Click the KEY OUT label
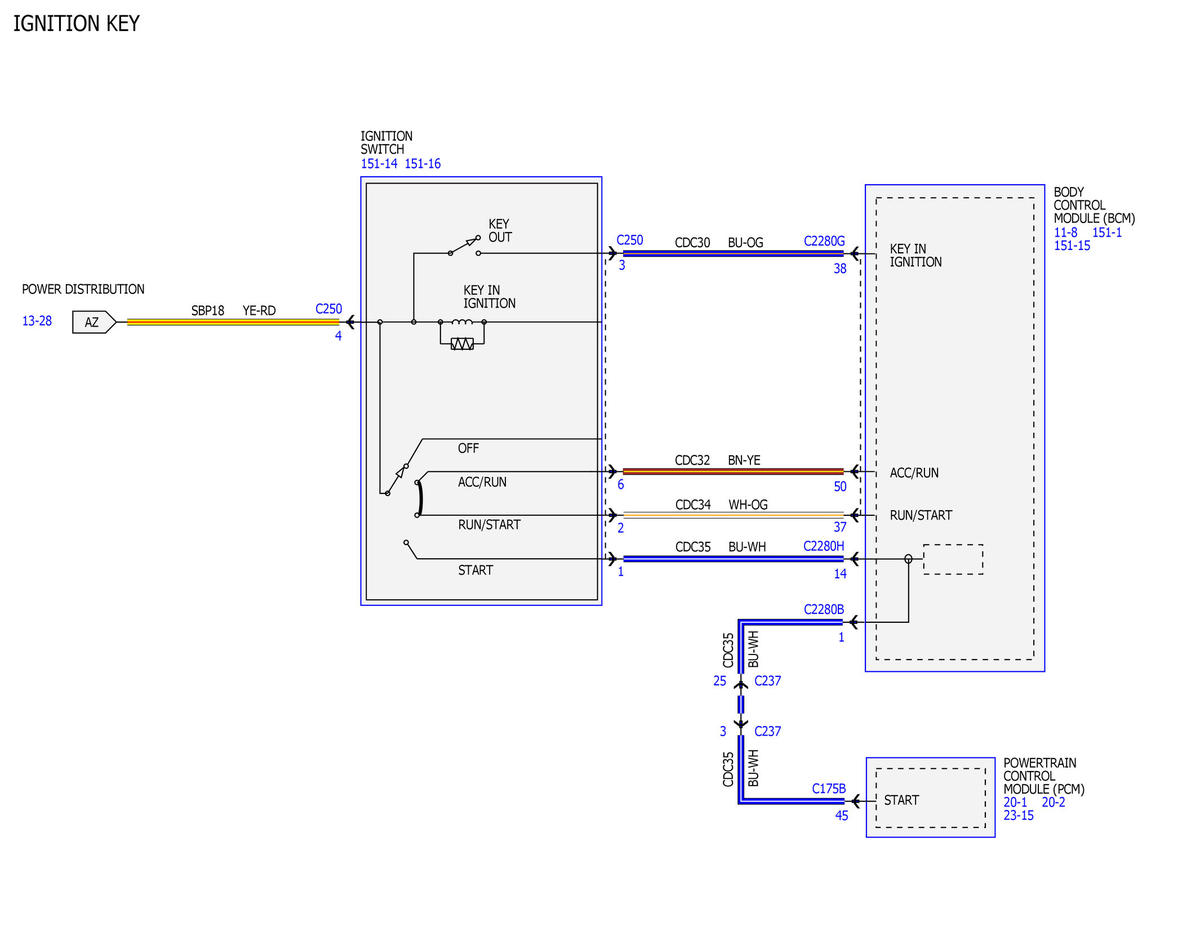Viewport: 1200px width, 927px height. 500,231
